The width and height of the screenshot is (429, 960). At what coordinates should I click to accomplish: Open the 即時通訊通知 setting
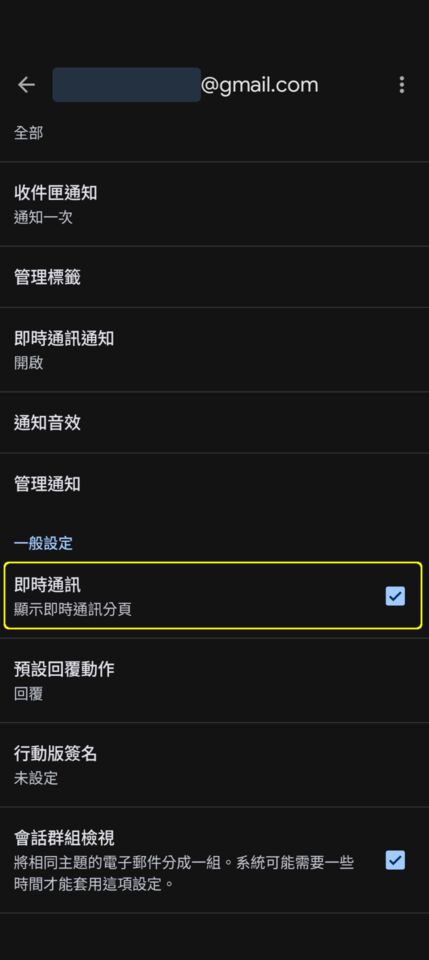click(214, 350)
